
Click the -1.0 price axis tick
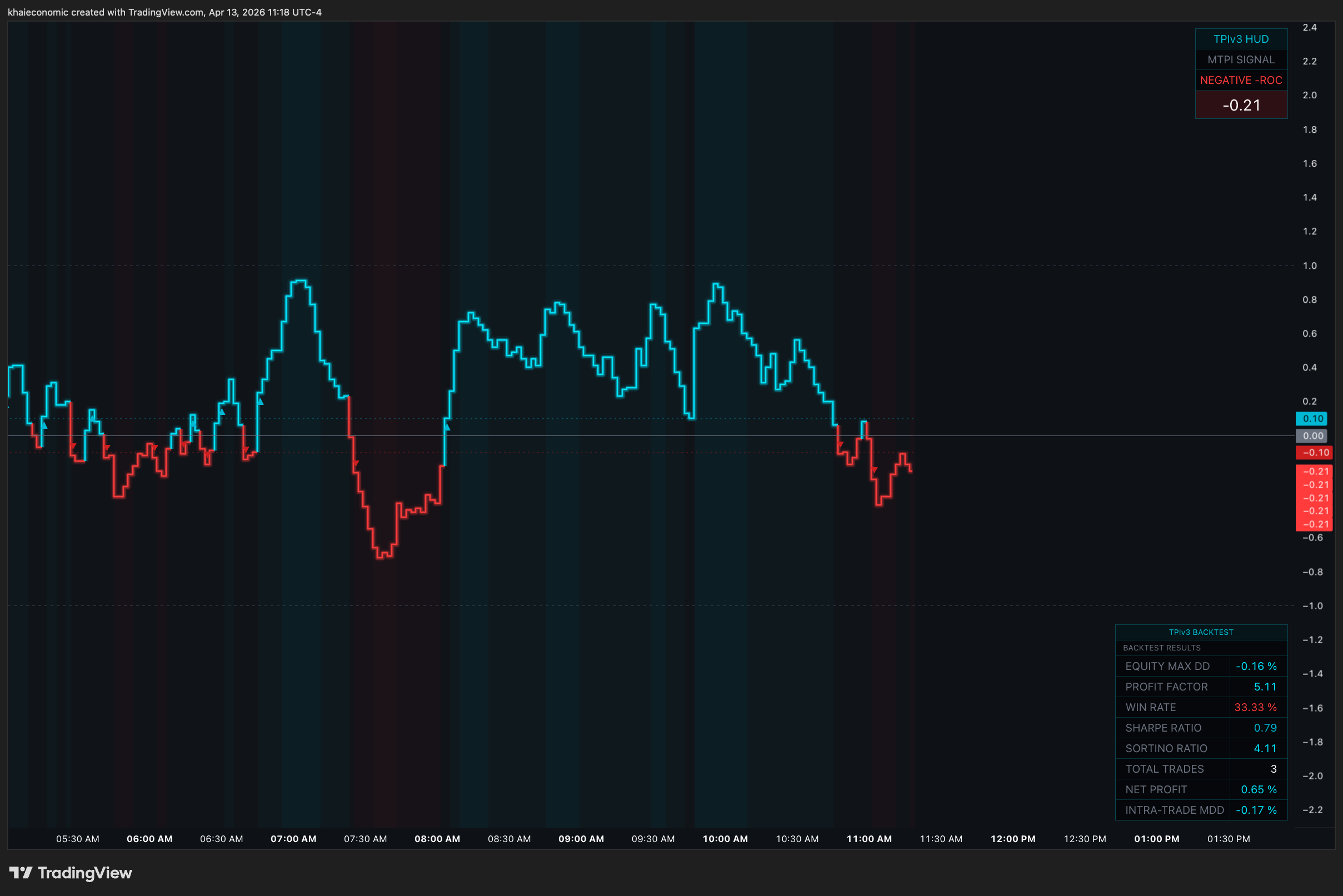pos(1312,605)
